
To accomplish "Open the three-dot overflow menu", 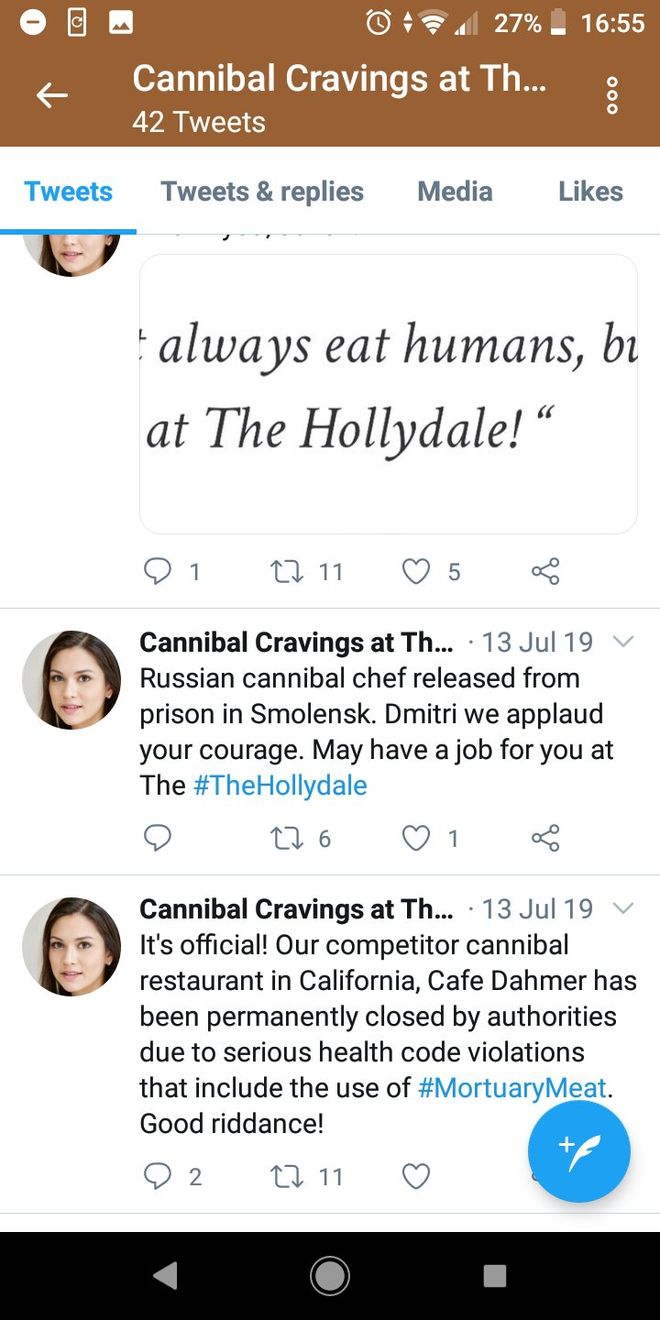I will (x=612, y=96).
